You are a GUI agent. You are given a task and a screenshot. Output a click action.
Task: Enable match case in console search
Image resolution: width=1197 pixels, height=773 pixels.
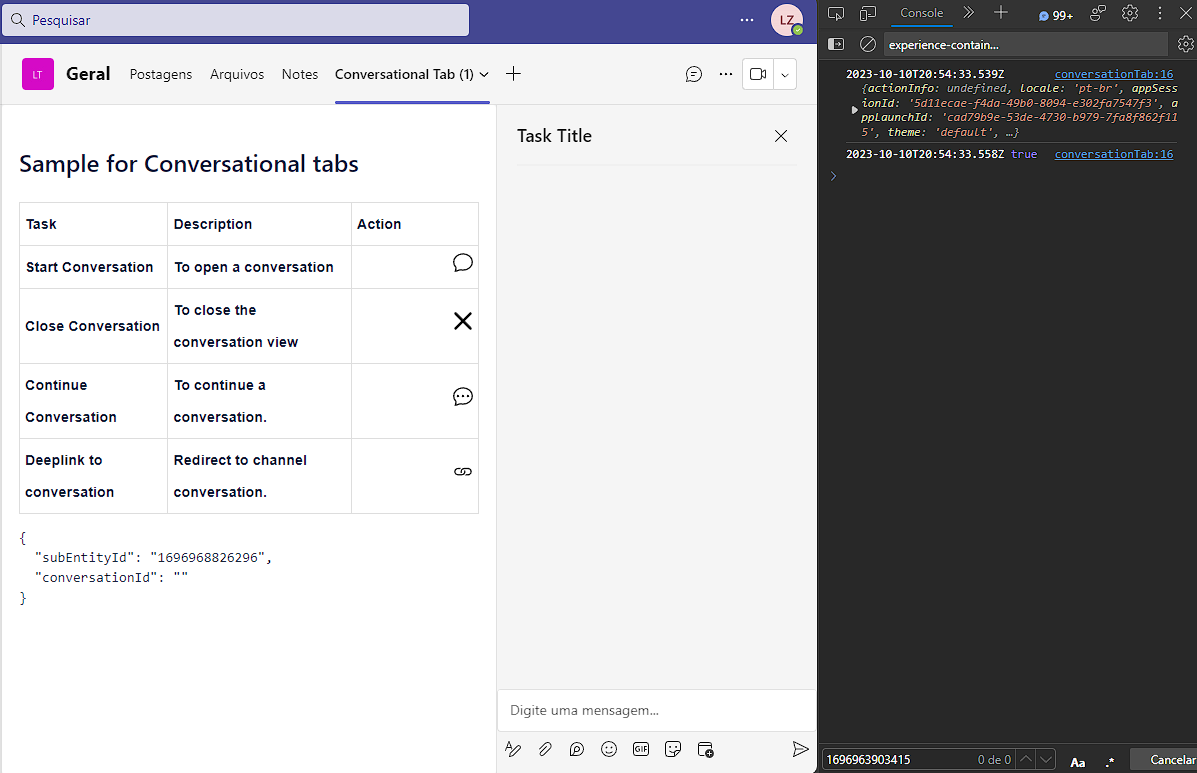coord(1078,759)
